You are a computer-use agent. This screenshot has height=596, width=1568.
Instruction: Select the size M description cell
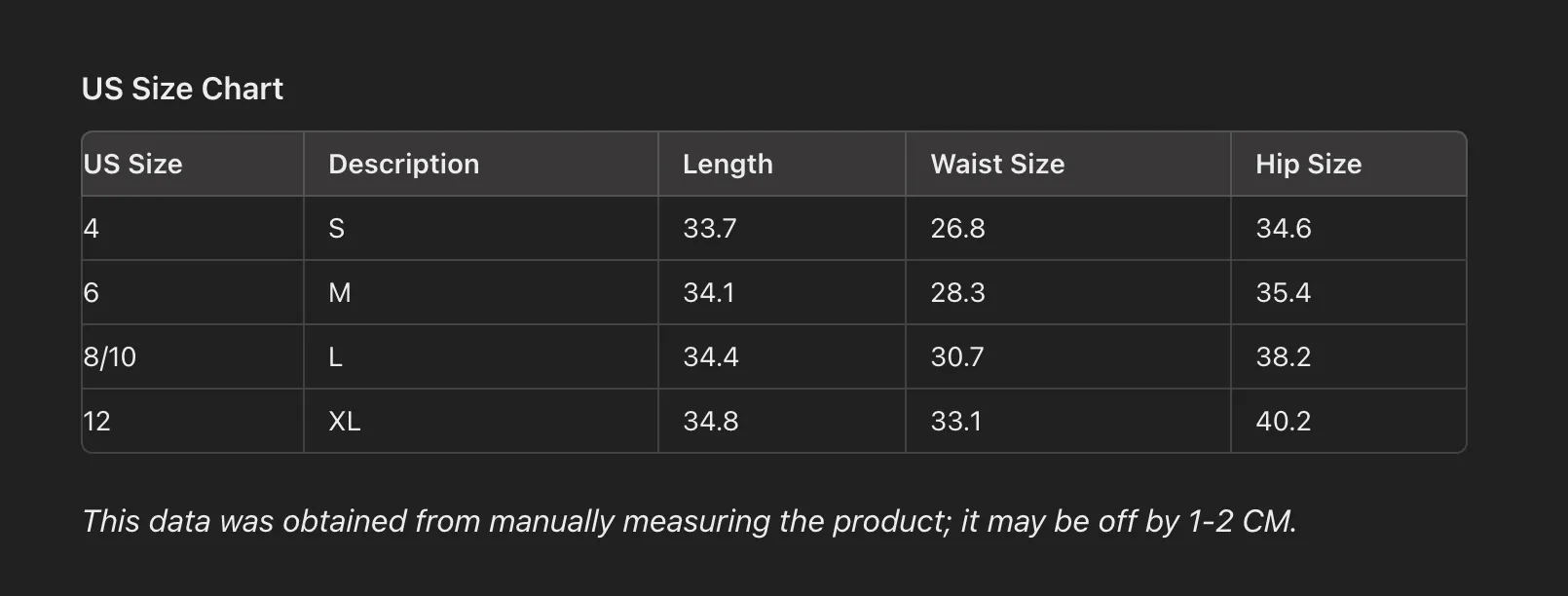(x=481, y=292)
